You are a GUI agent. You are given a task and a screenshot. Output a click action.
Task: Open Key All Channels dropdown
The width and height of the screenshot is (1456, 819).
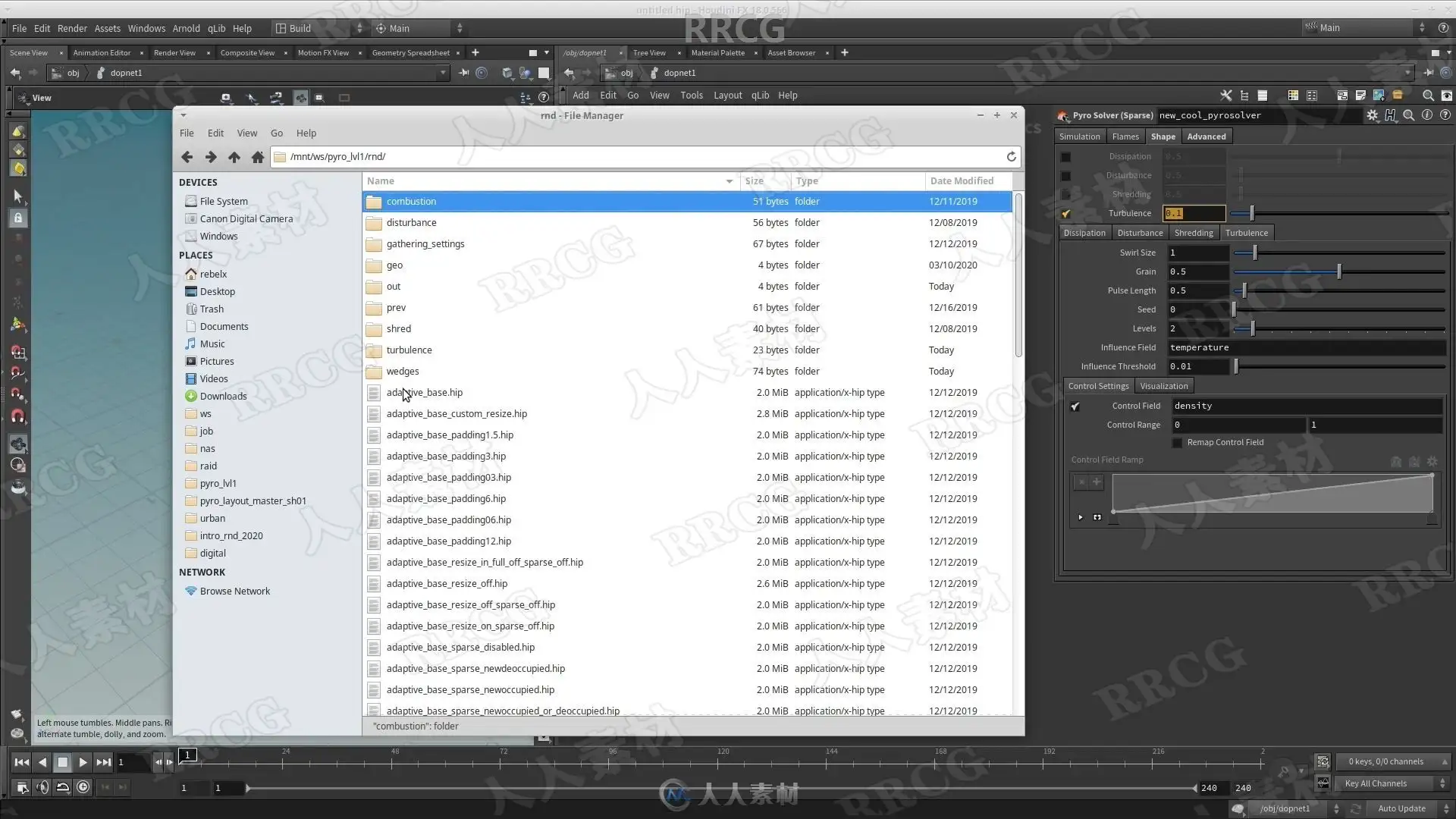(x=1395, y=783)
